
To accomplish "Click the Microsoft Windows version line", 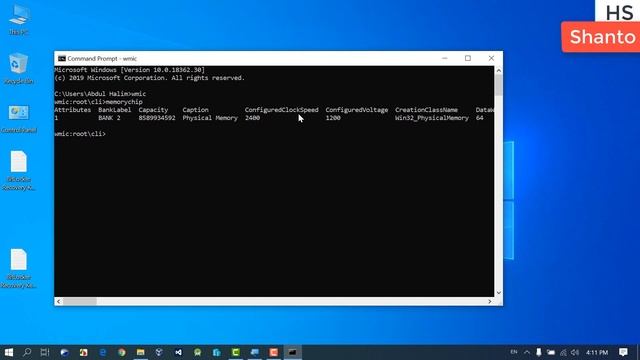I will 129,70.
